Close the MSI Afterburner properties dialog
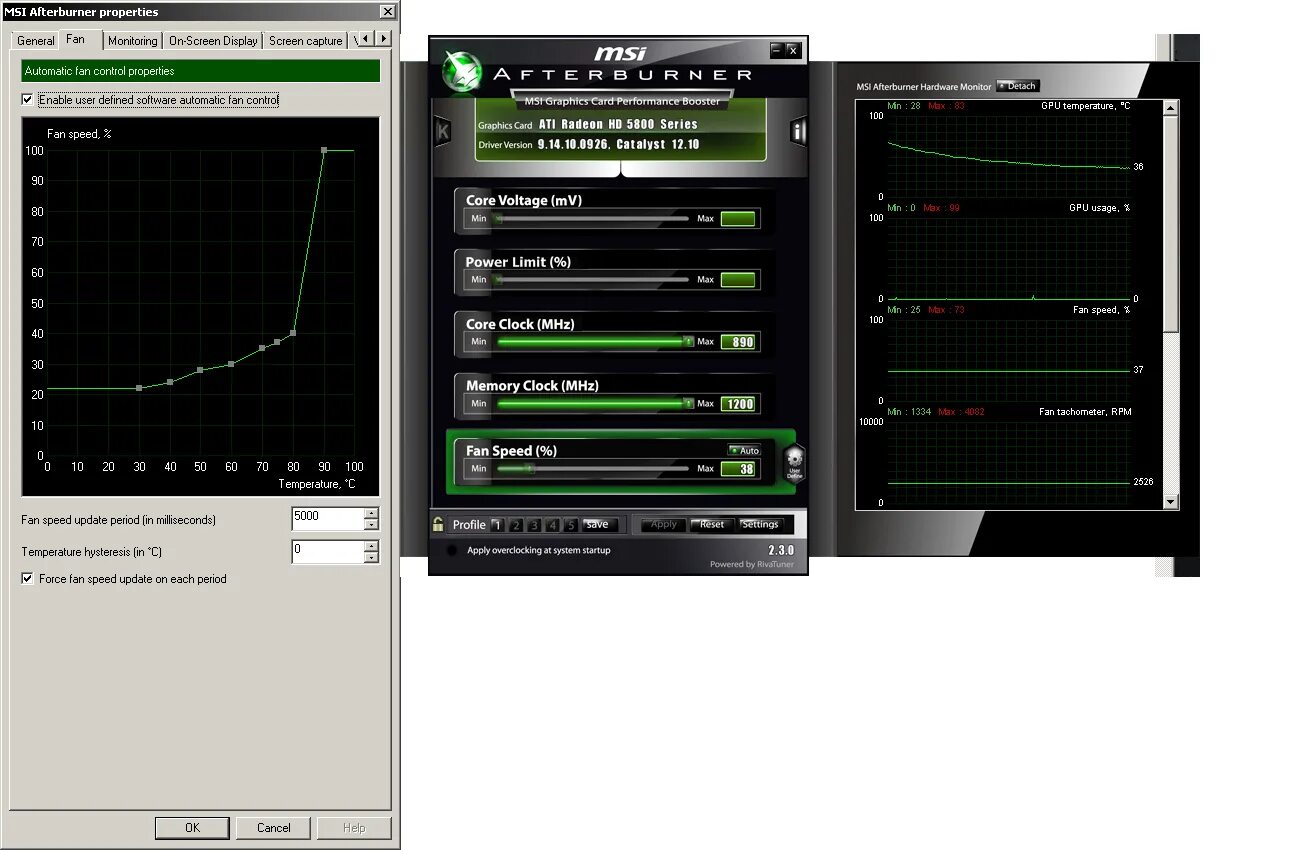This screenshot has height=850, width=1316. 387,11
